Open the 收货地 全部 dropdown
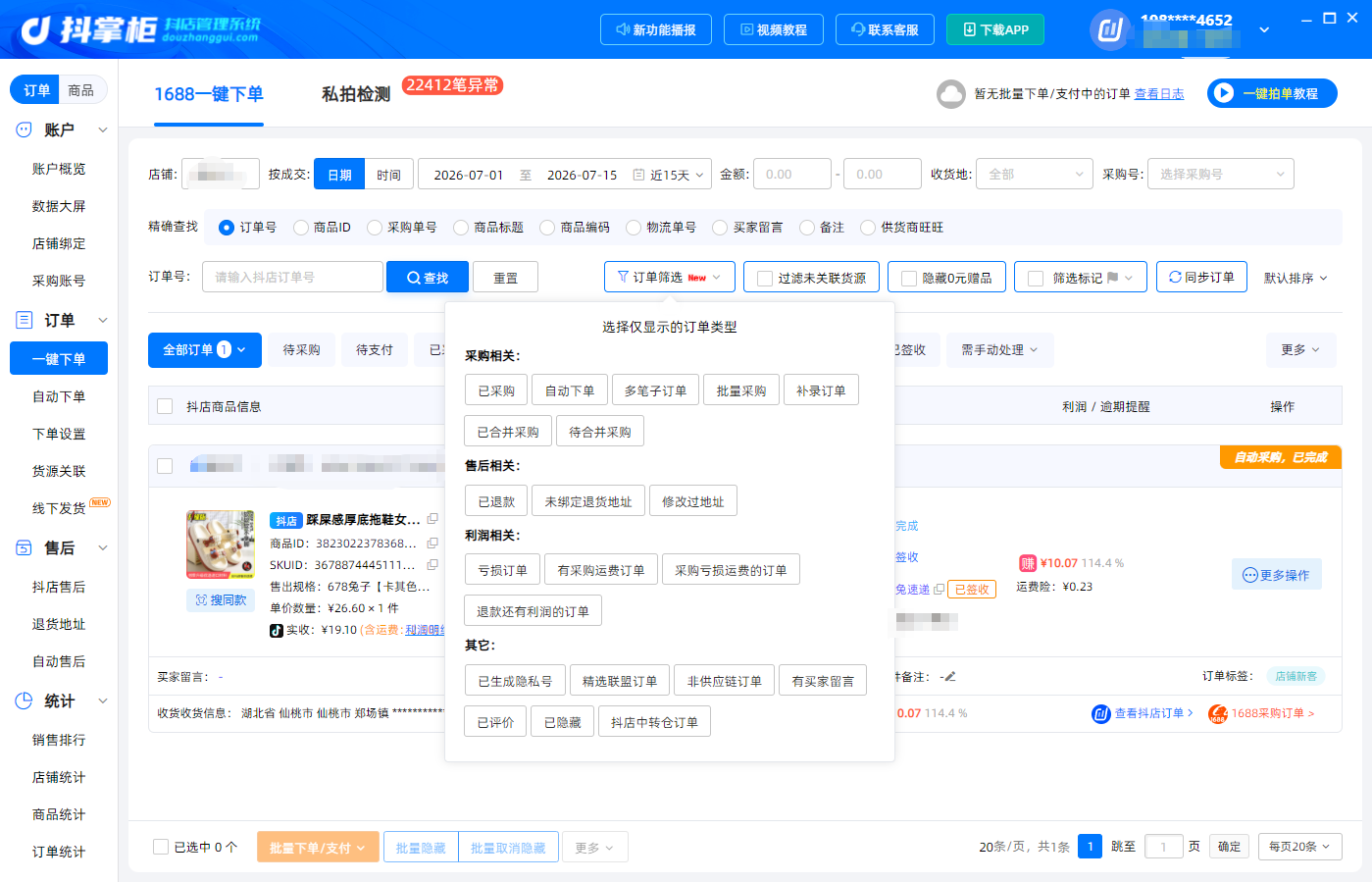Viewport: 1372px width, 882px height. pos(1035,174)
